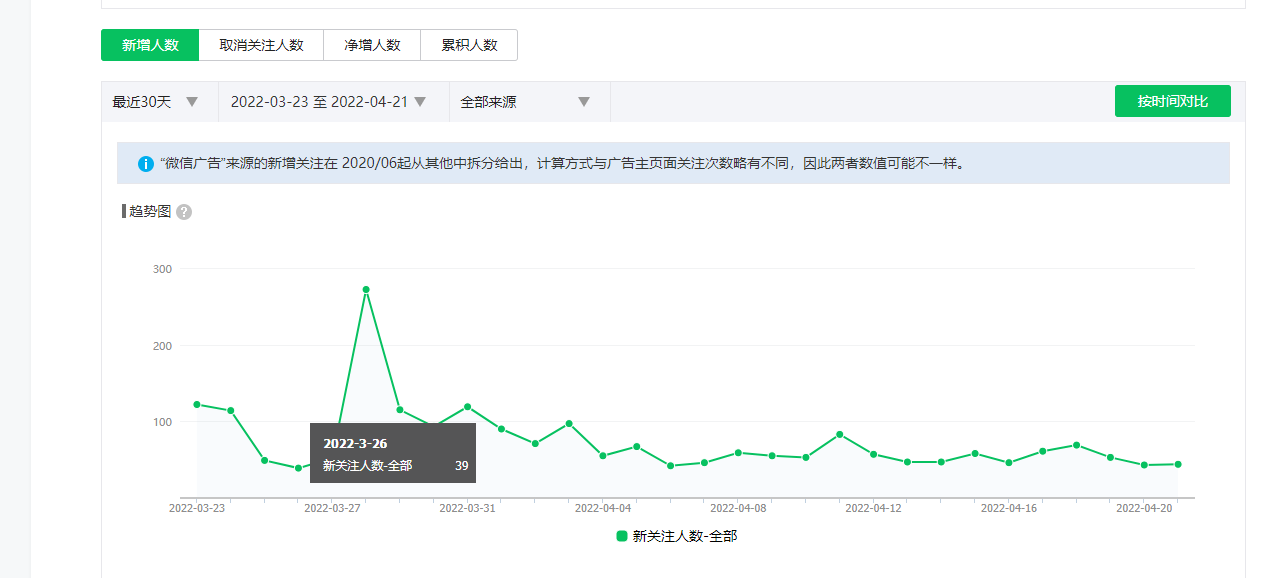Pick the data point above 2022-04-08
The width and height of the screenshot is (1275, 578).
click(x=738, y=453)
